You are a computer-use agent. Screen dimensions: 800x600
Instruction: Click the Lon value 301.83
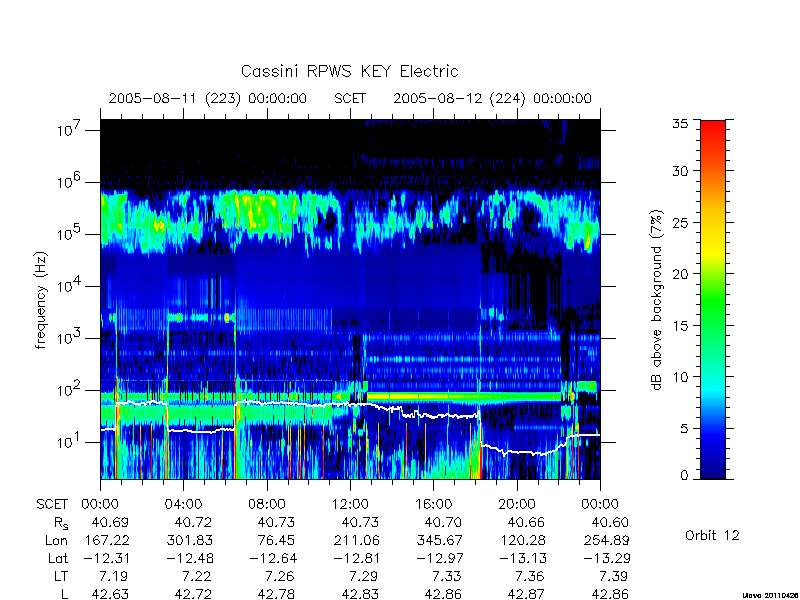point(189,540)
